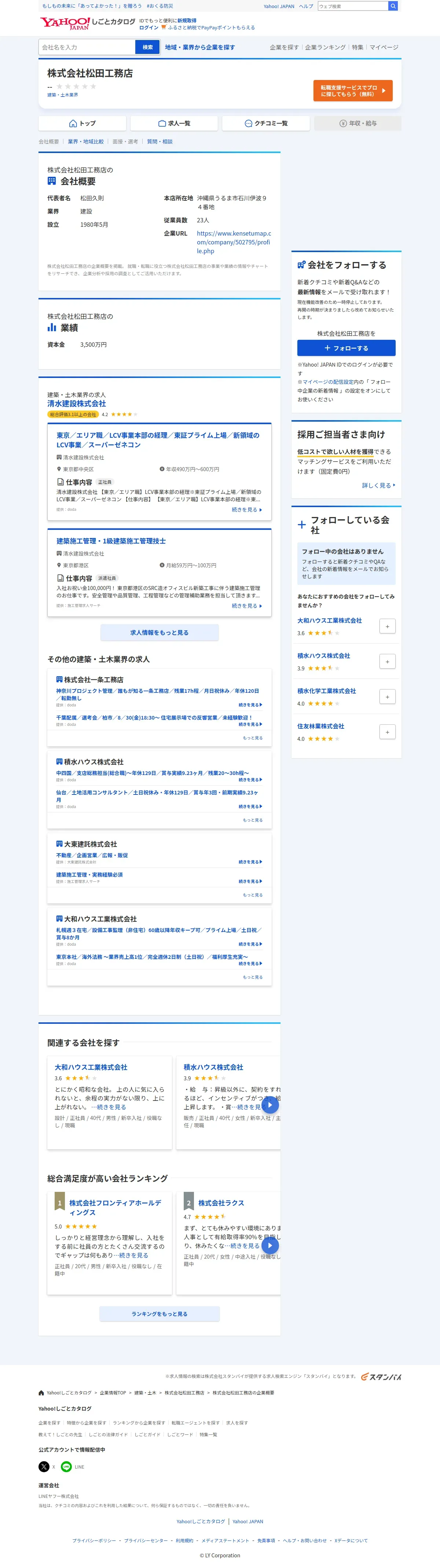The height and width of the screenshot is (1568, 440).
Task: Open 地域・業界から企業を探す link
Action: point(199,47)
